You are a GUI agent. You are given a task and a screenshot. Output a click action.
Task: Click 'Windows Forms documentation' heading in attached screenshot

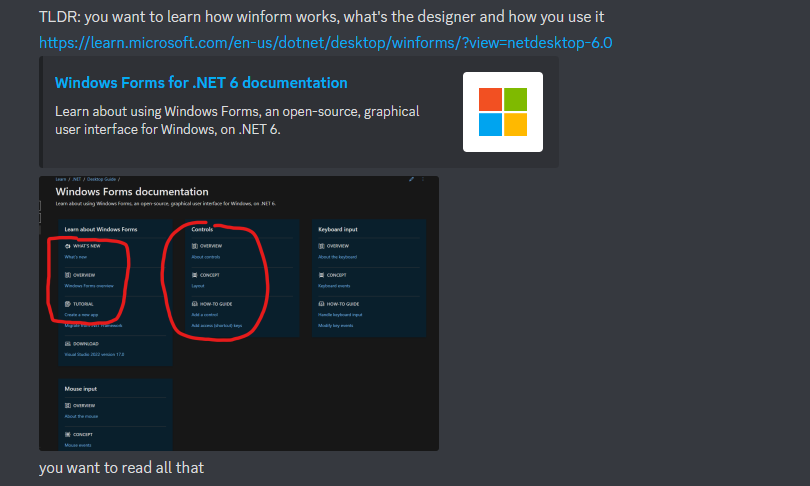coord(132,192)
